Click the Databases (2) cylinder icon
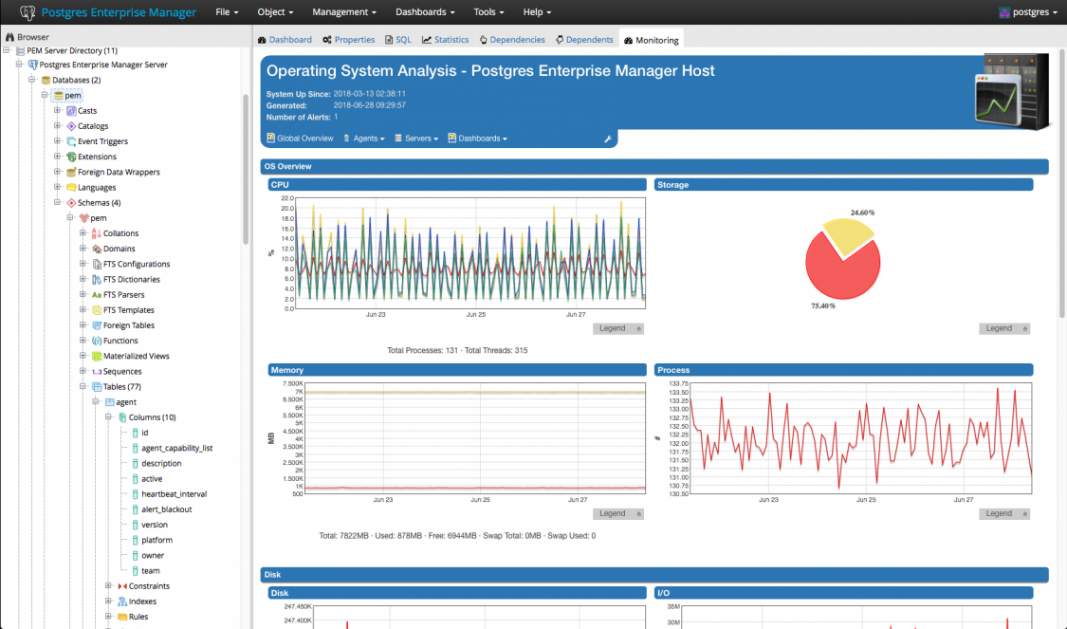Image resolution: width=1067 pixels, height=629 pixels. click(46, 80)
